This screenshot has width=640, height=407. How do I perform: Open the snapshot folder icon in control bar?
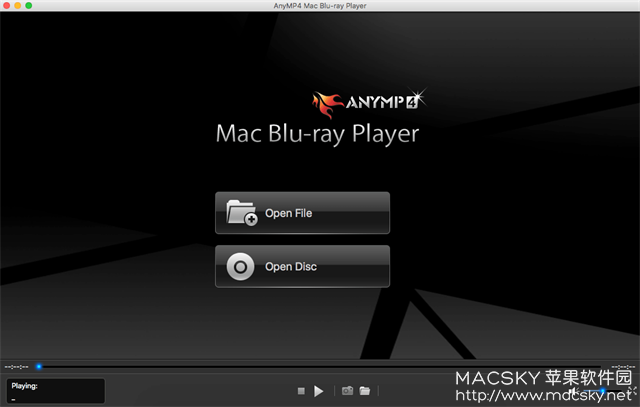coord(364,391)
